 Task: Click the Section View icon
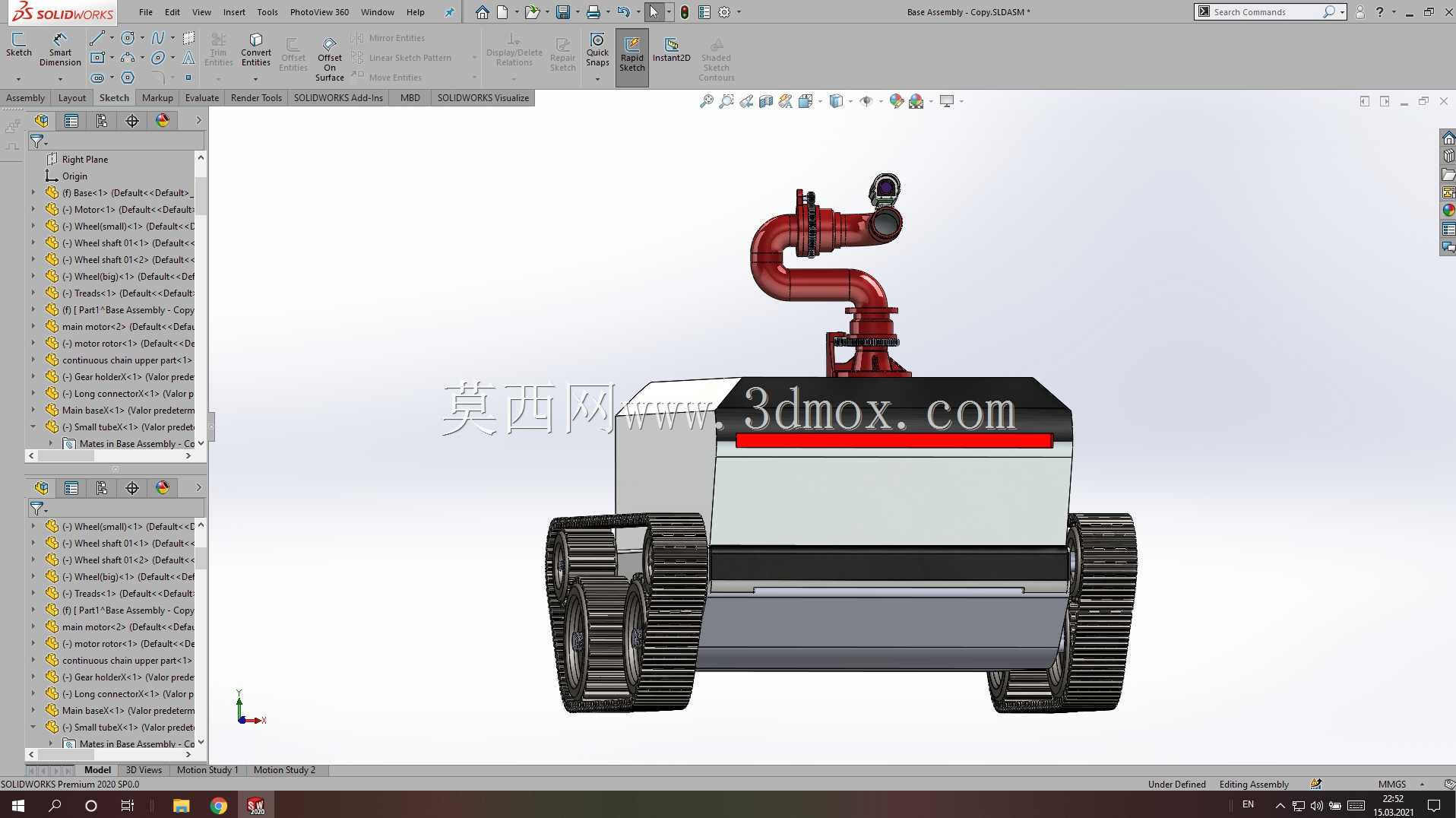[766, 101]
